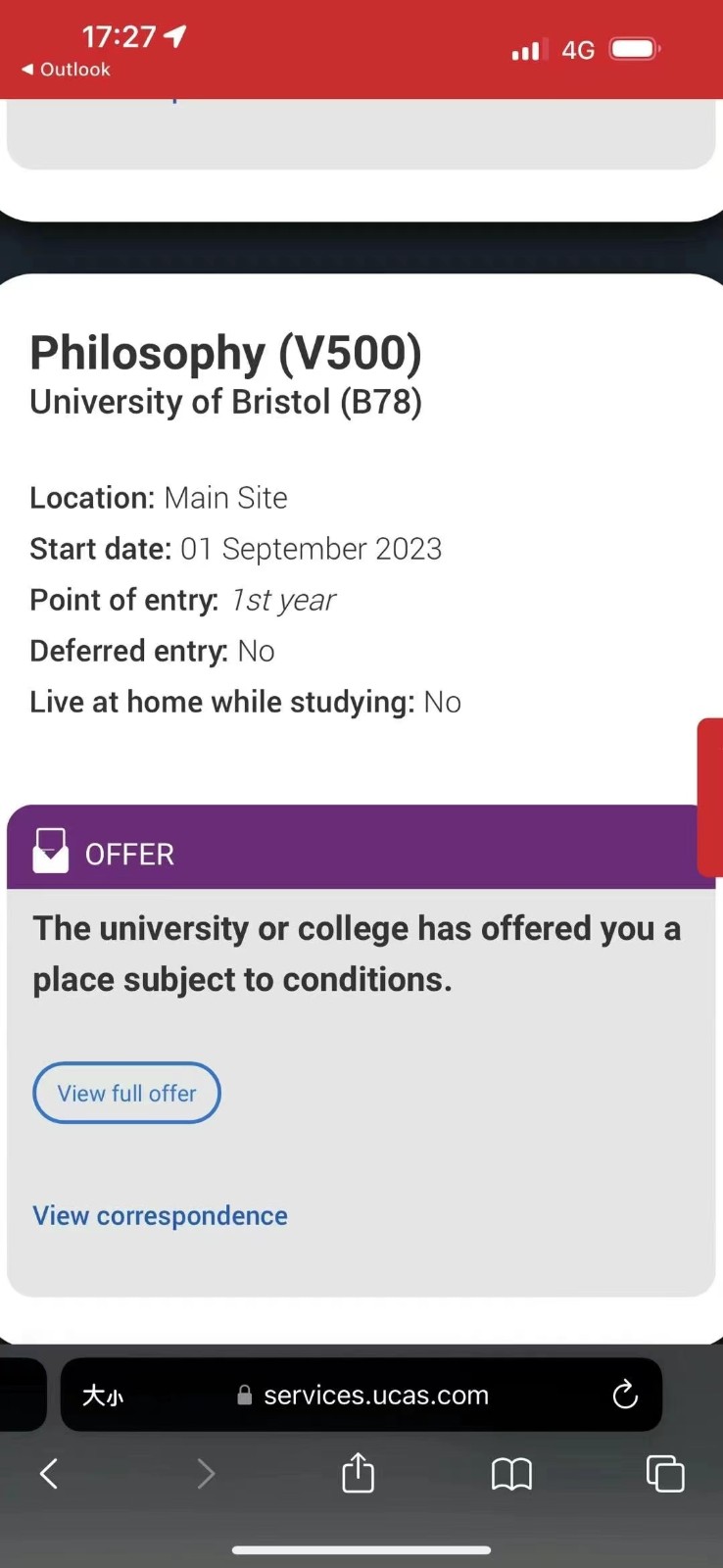Tap the home indicator bar
723x1568 pixels.
361,1550
